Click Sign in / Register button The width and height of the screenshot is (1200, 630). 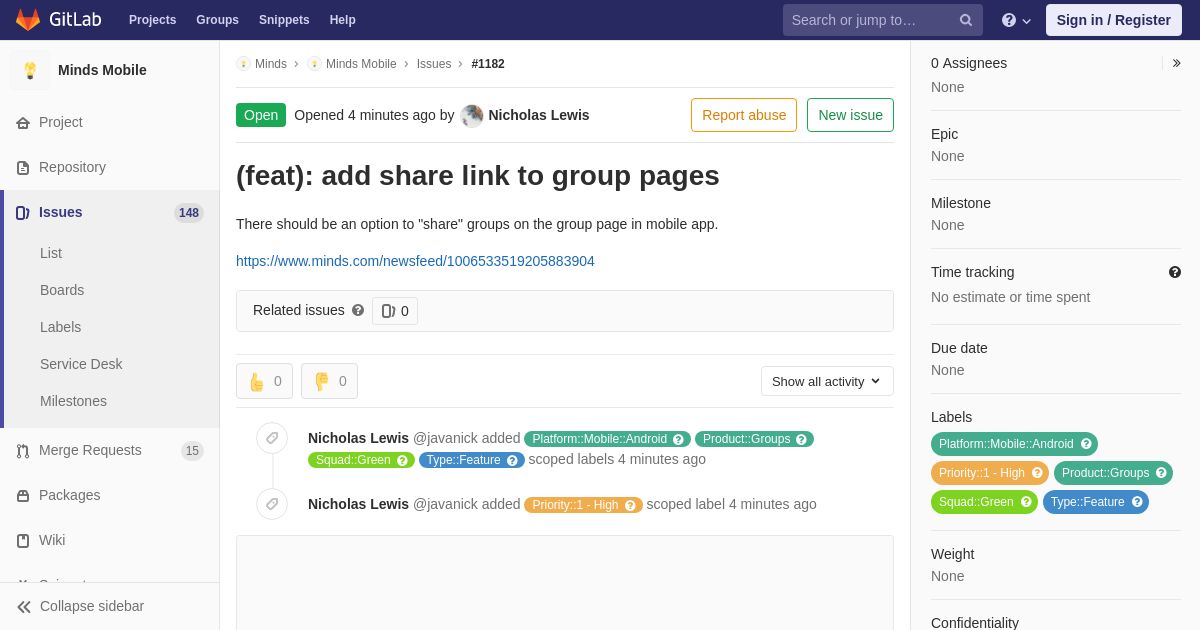click(x=1113, y=20)
